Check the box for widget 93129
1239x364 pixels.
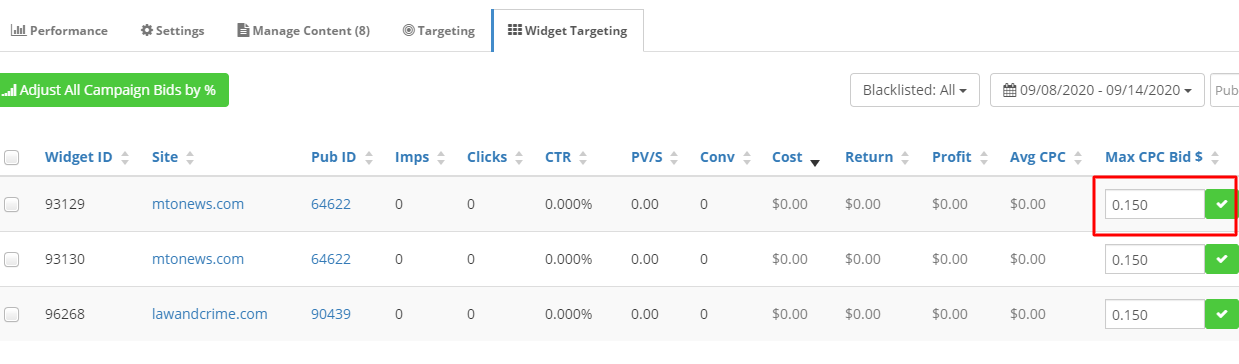click(12, 204)
